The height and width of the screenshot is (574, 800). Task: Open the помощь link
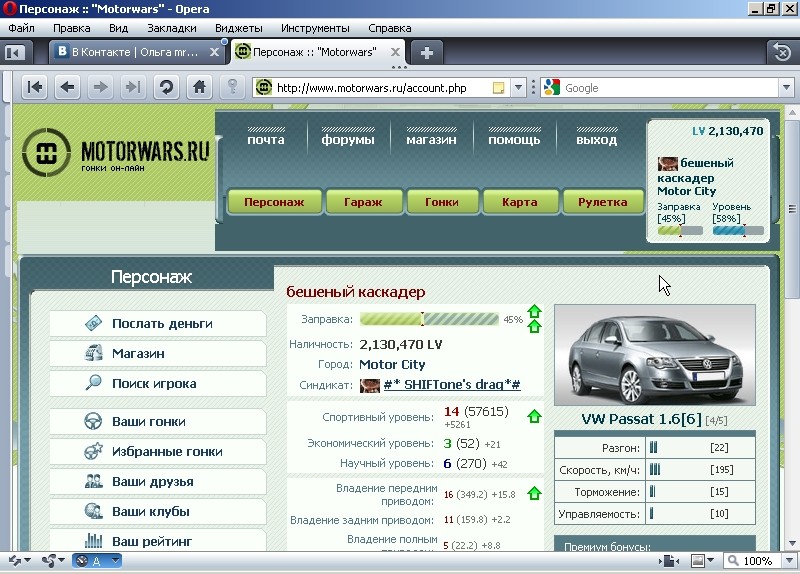tap(514, 140)
